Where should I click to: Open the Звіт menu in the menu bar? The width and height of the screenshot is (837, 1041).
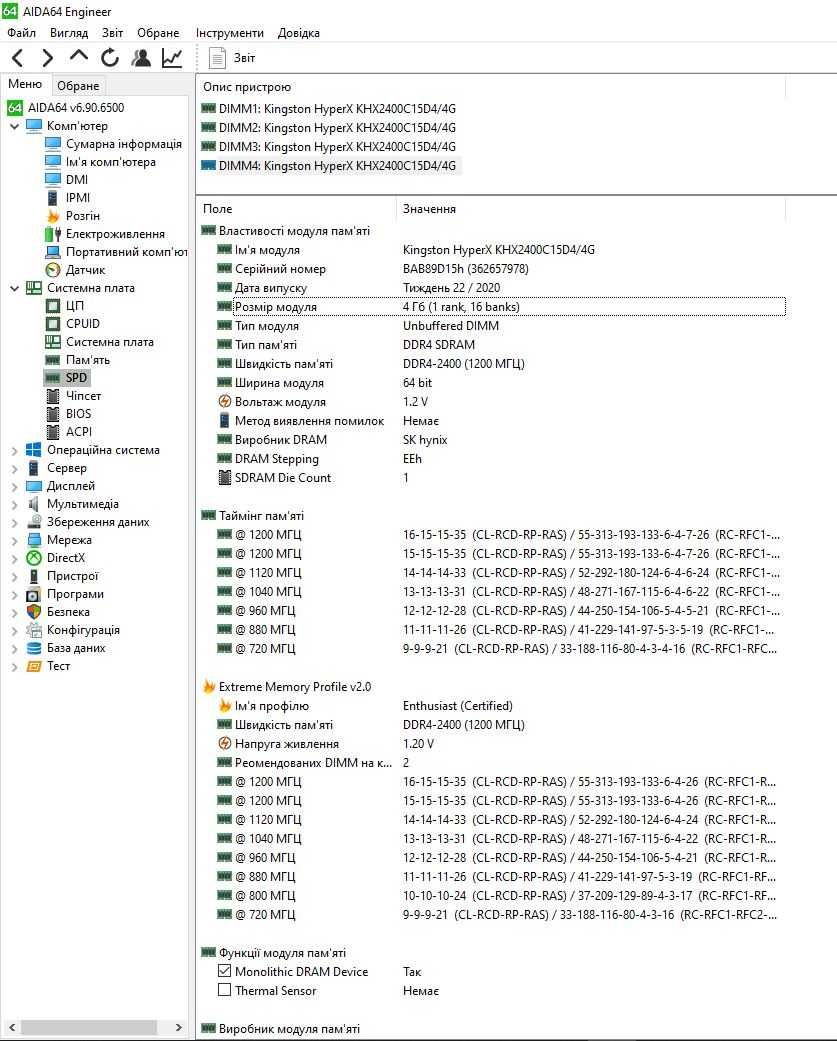coord(112,33)
